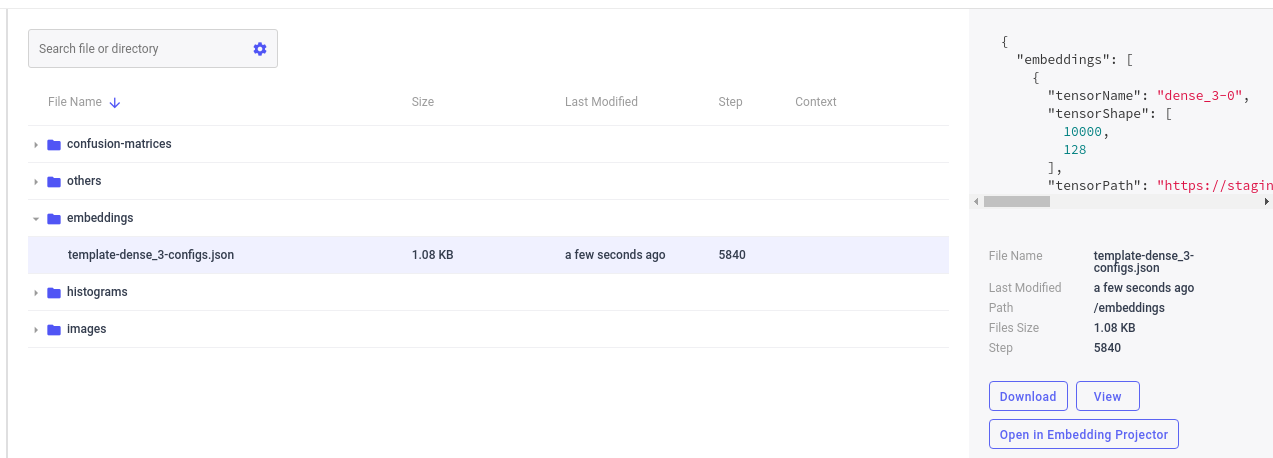Open in Embedding Projector
This screenshot has height=458, width=1273.
click(x=1084, y=435)
